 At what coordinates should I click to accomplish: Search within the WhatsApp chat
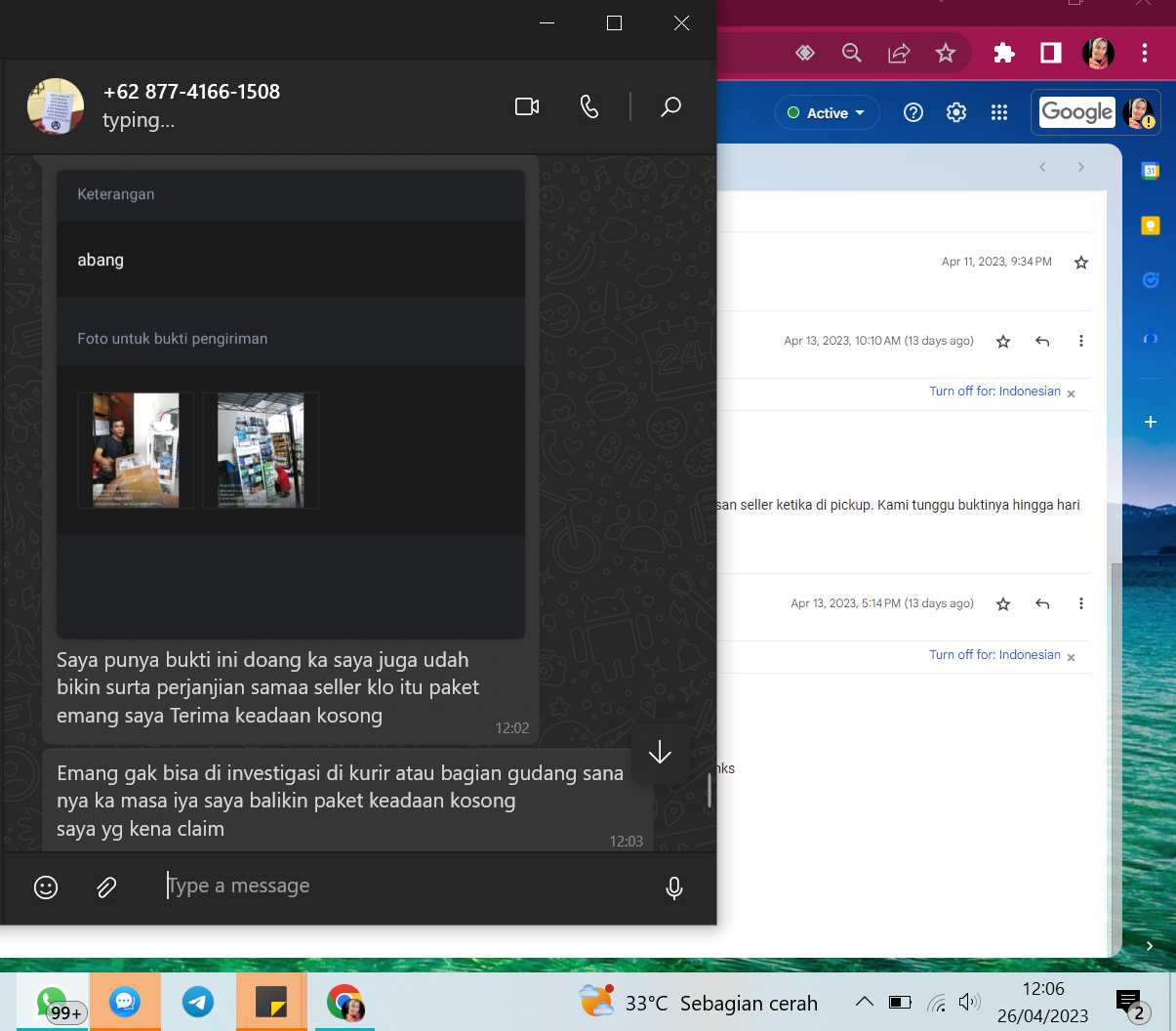coord(670,106)
